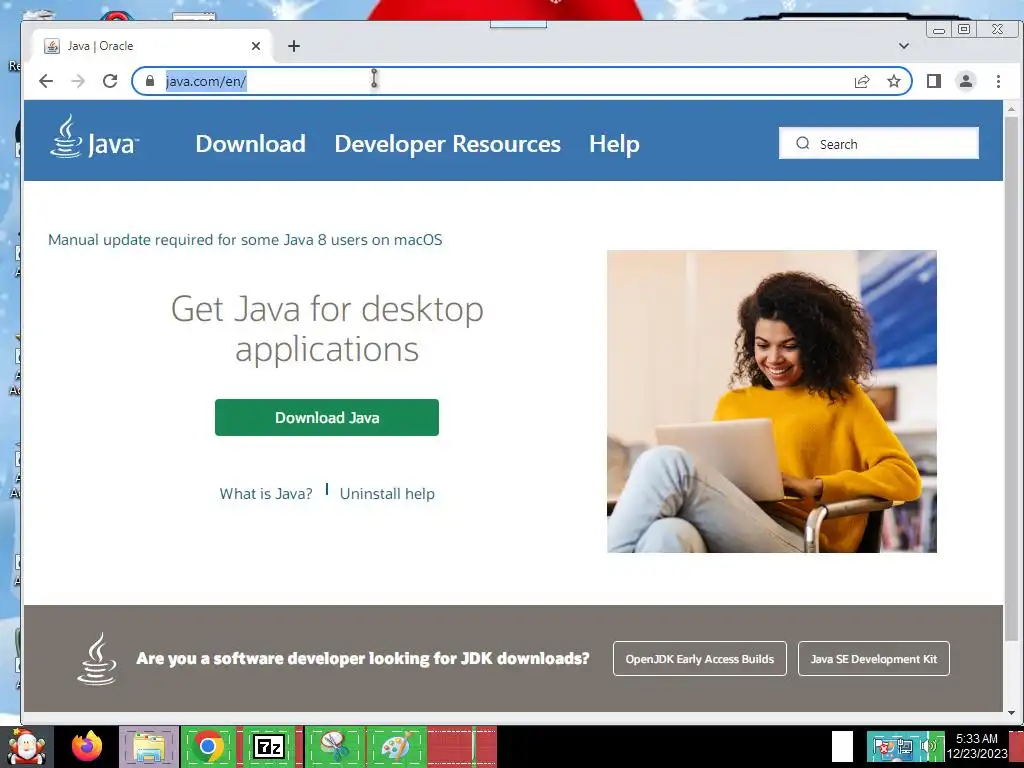
Task: Minimize the Chrome window
Action: 939,29
